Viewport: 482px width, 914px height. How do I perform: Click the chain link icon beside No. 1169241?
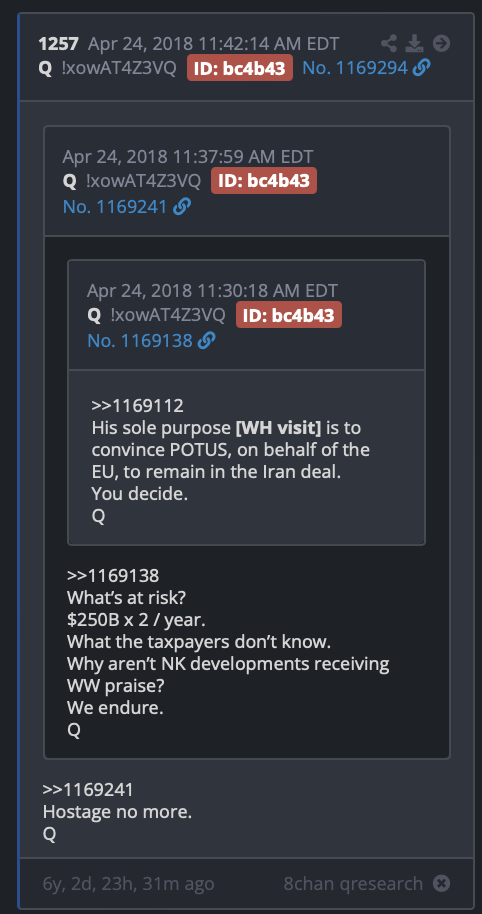pyautogui.click(x=182, y=206)
